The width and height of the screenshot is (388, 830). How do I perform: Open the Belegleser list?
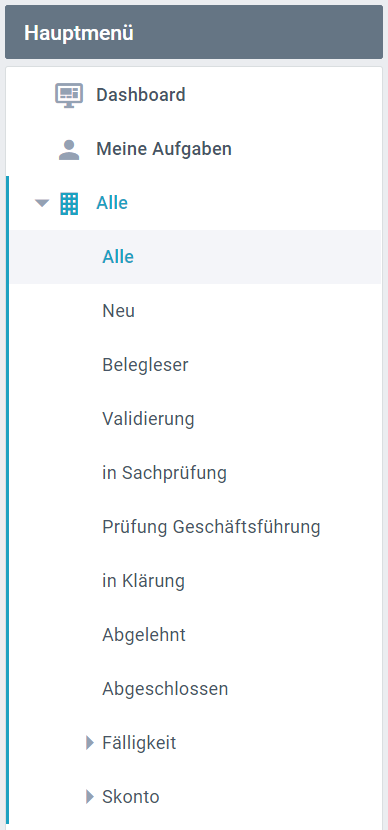145,365
